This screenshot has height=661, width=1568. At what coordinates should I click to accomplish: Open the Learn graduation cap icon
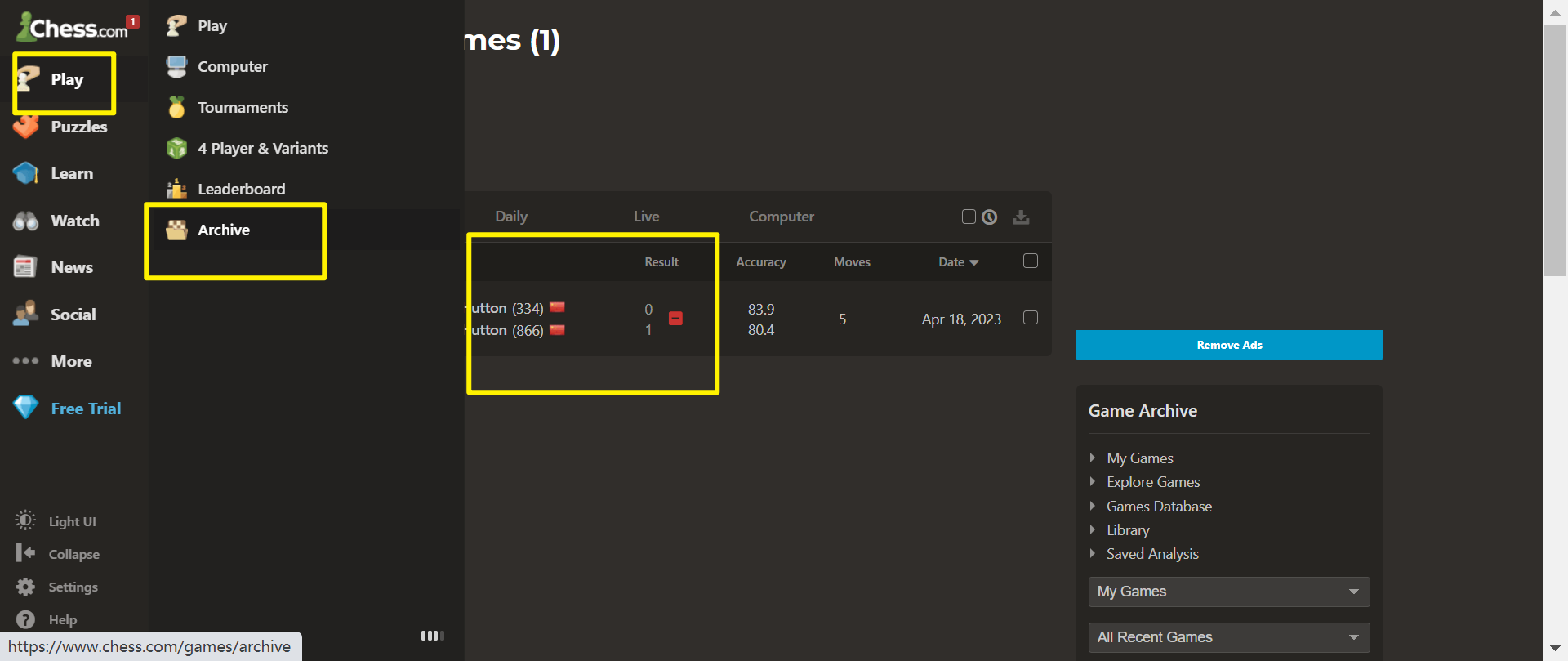(x=25, y=173)
